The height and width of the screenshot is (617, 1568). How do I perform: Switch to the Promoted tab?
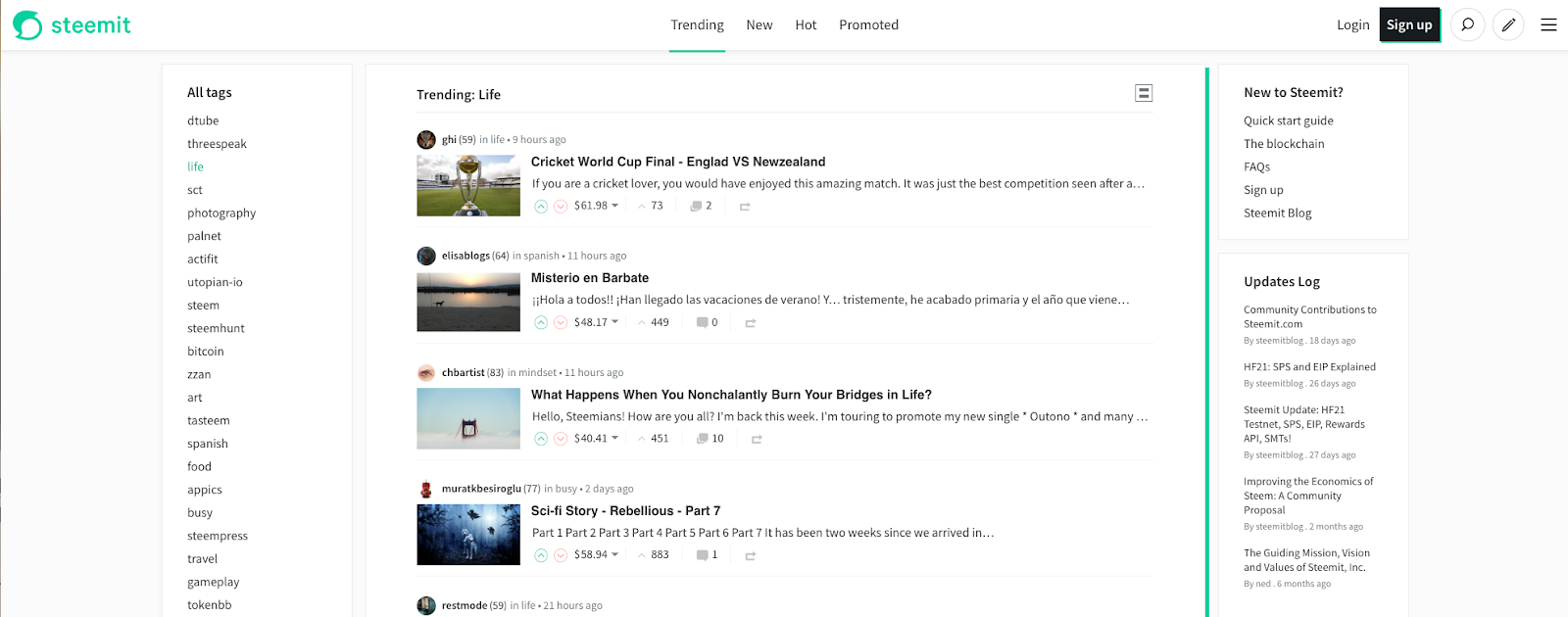(868, 25)
